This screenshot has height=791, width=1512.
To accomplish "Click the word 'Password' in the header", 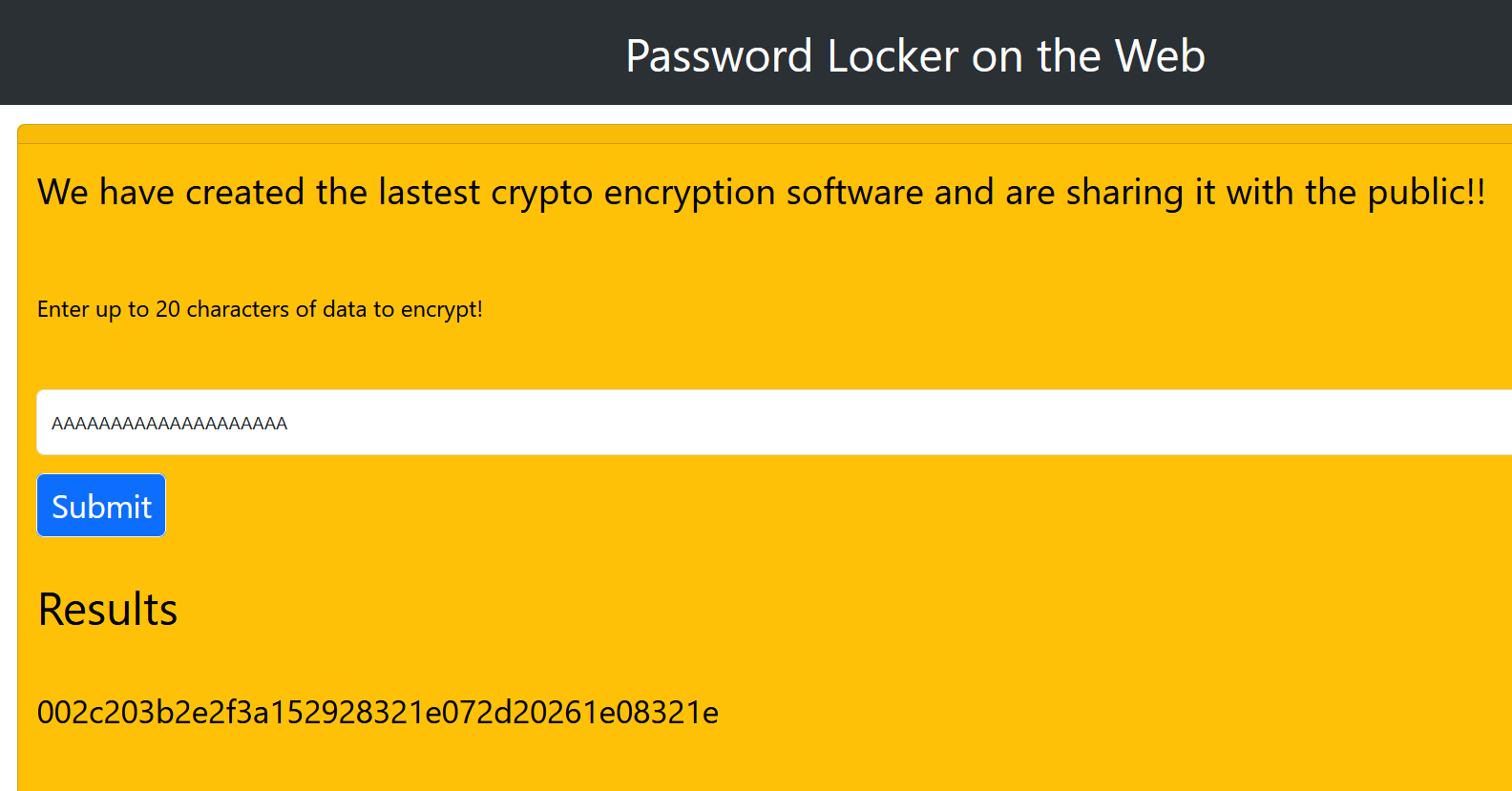I will tap(718, 55).
